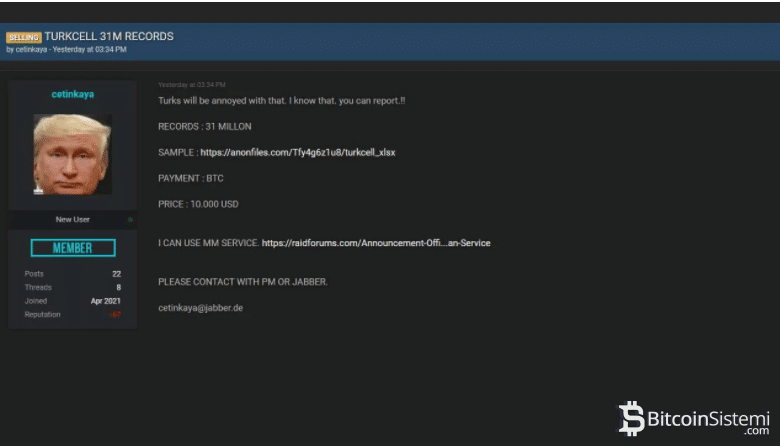View the user's Threads count of 8
Image resolution: width=780 pixels, height=448 pixels.
[x=118, y=287]
